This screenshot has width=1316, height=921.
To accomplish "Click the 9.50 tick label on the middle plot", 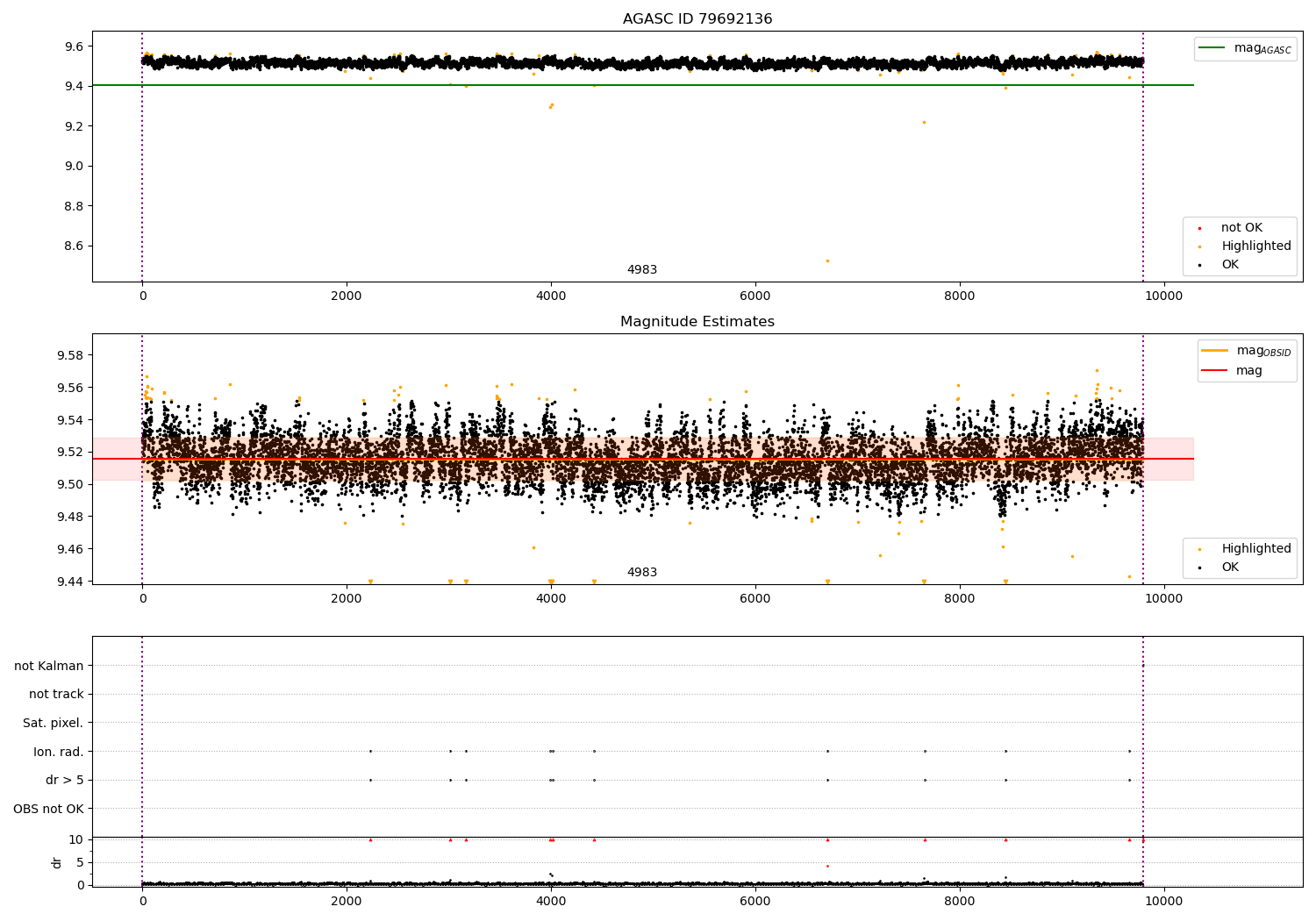I will pyautogui.click(x=68, y=485).
